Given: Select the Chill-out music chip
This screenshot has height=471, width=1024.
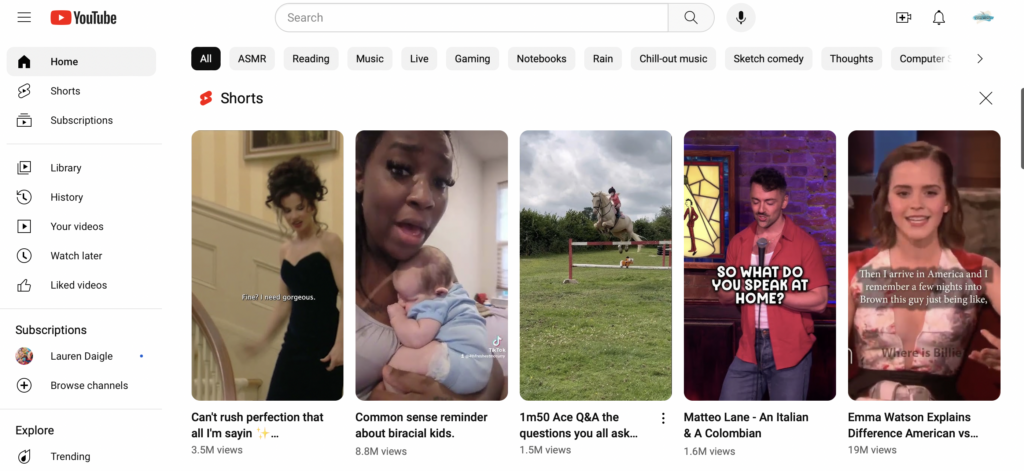Looking at the screenshot, I should pyautogui.click(x=673, y=59).
